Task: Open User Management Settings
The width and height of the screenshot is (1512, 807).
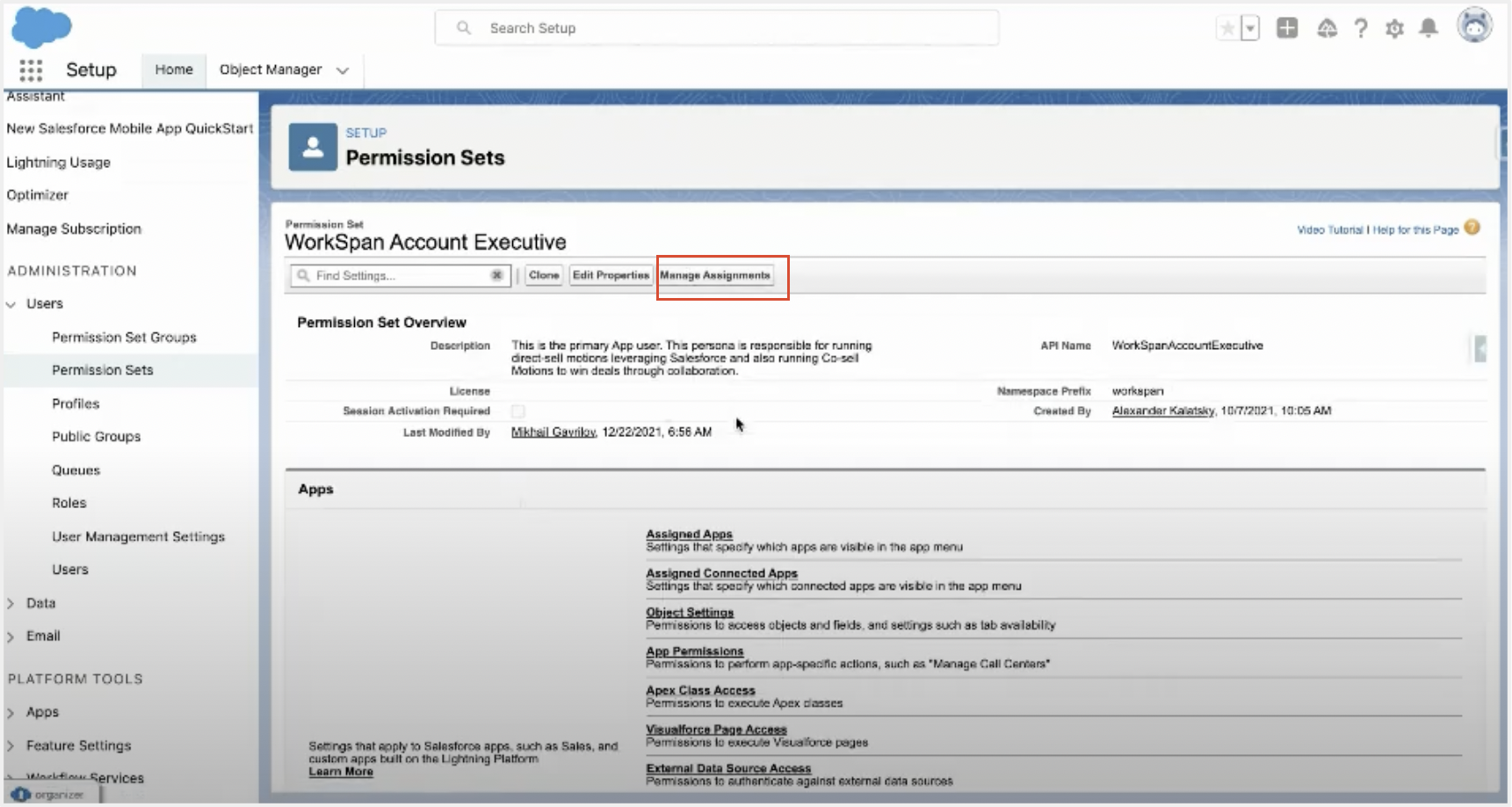Action: pos(138,536)
